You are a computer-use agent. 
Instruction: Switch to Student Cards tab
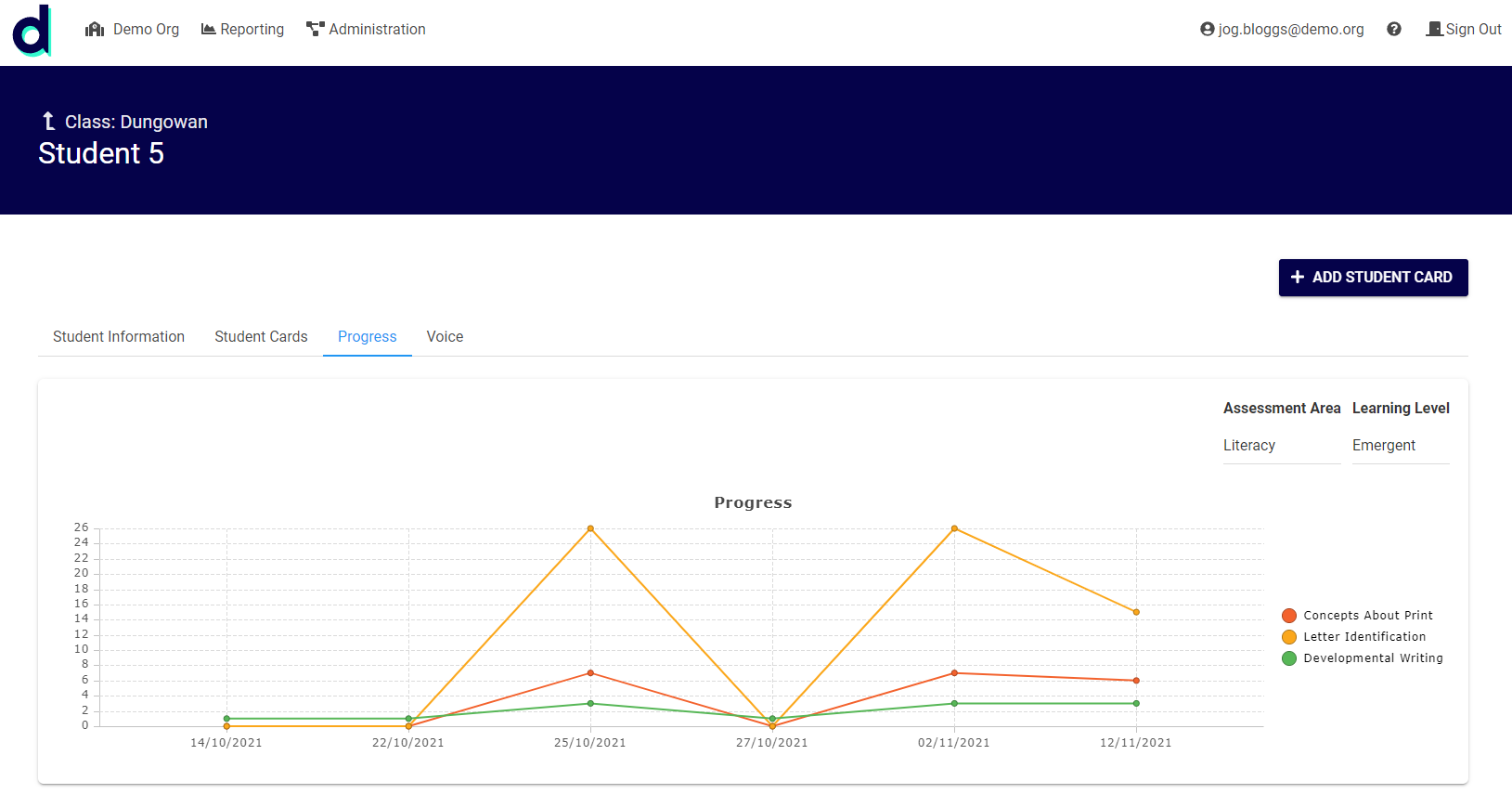point(261,337)
